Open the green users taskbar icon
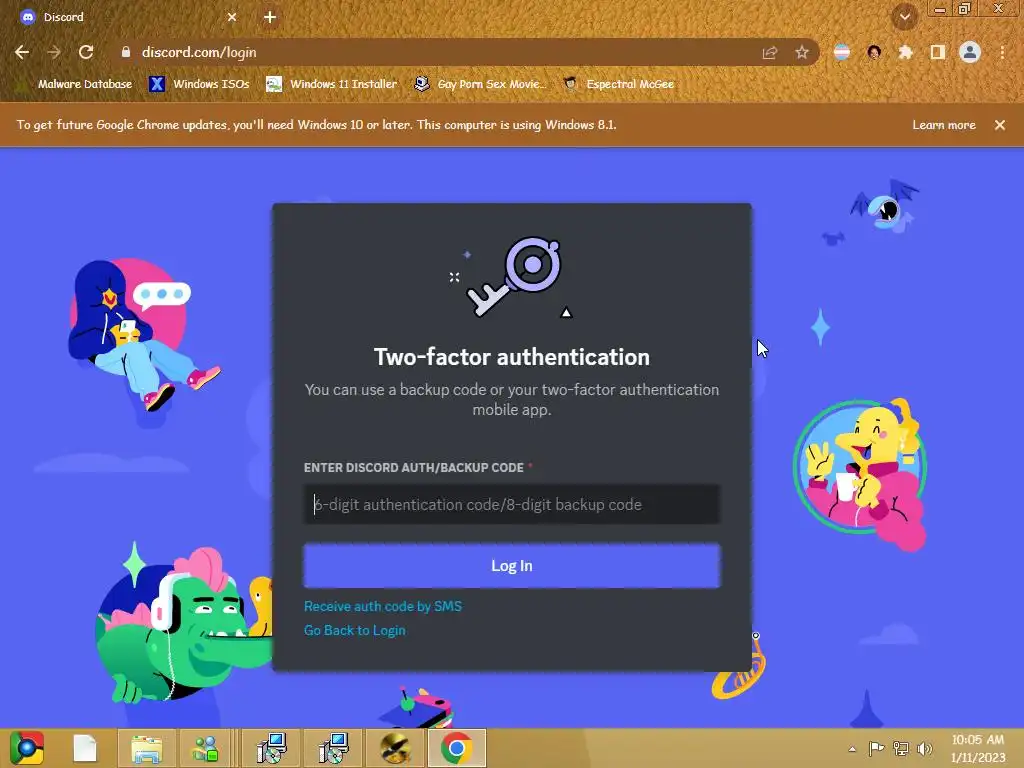Image resolution: width=1024 pixels, height=768 pixels. point(206,748)
